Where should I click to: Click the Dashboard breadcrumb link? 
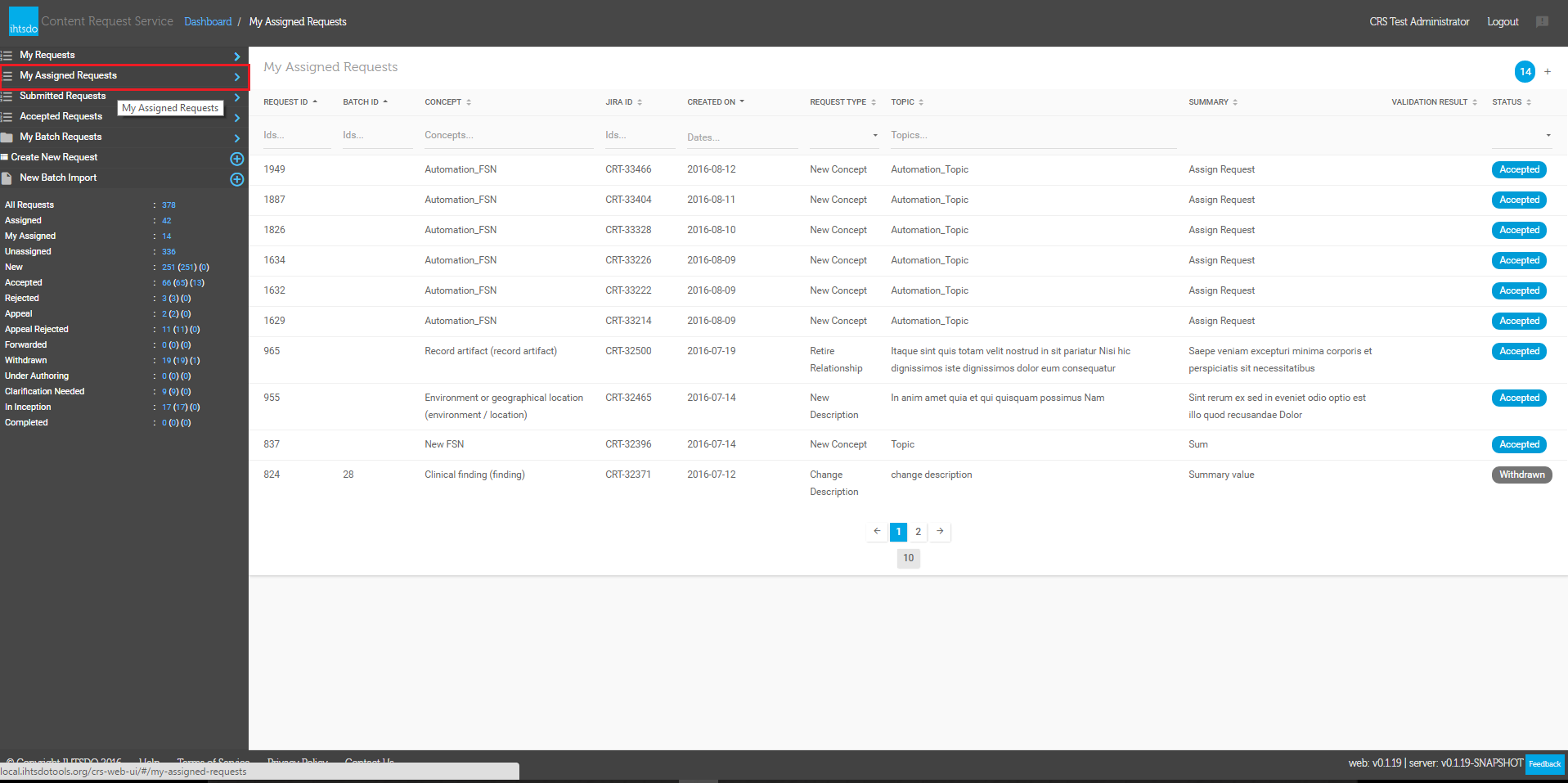[208, 22]
